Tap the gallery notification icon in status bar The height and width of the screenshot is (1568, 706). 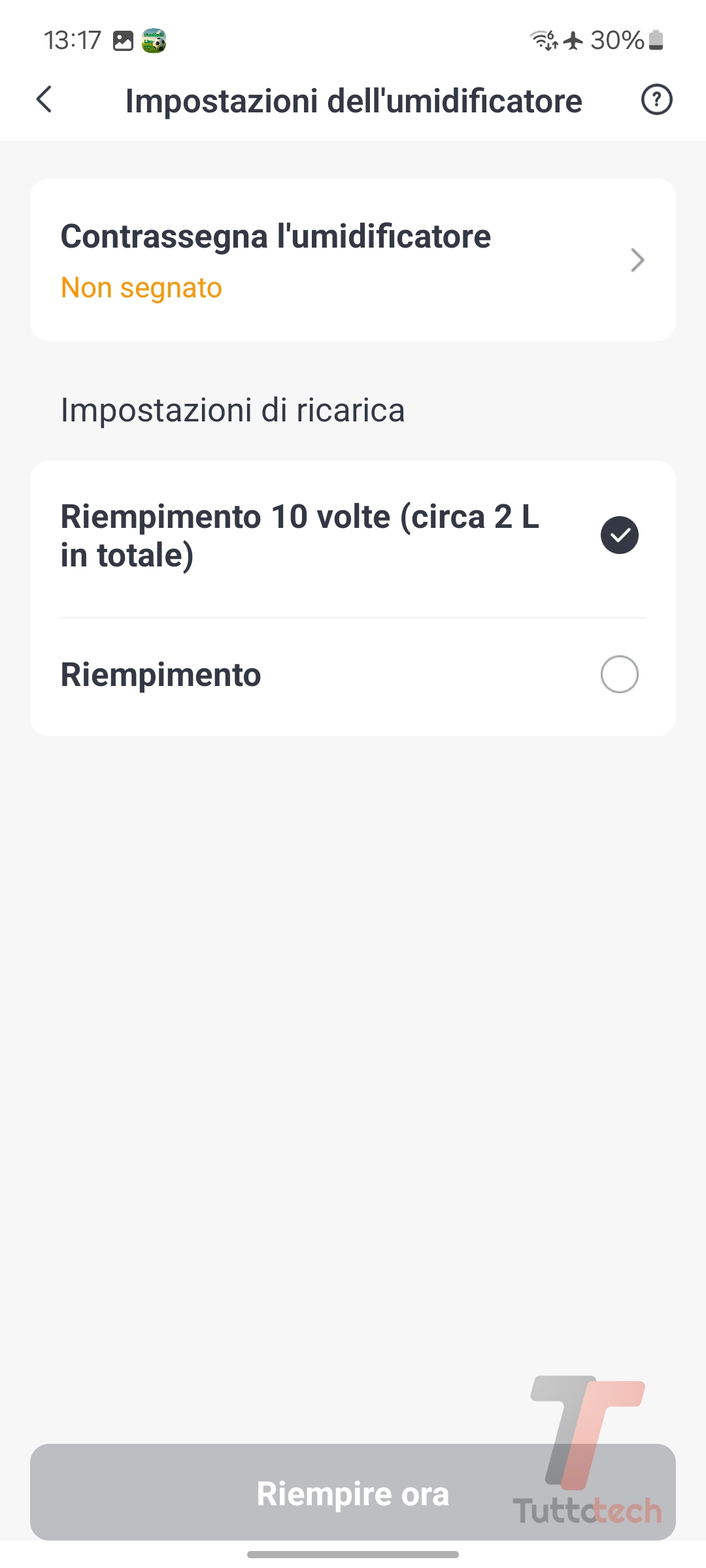tap(123, 41)
